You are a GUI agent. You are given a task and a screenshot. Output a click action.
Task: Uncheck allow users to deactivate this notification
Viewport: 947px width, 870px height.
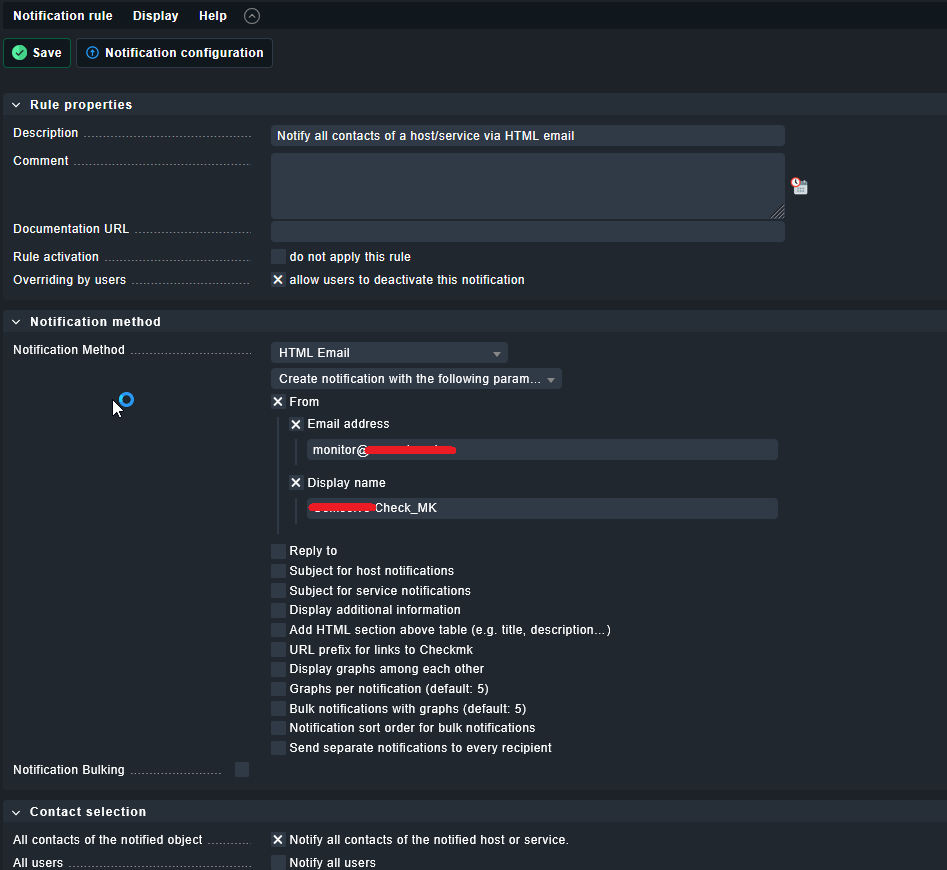click(278, 280)
